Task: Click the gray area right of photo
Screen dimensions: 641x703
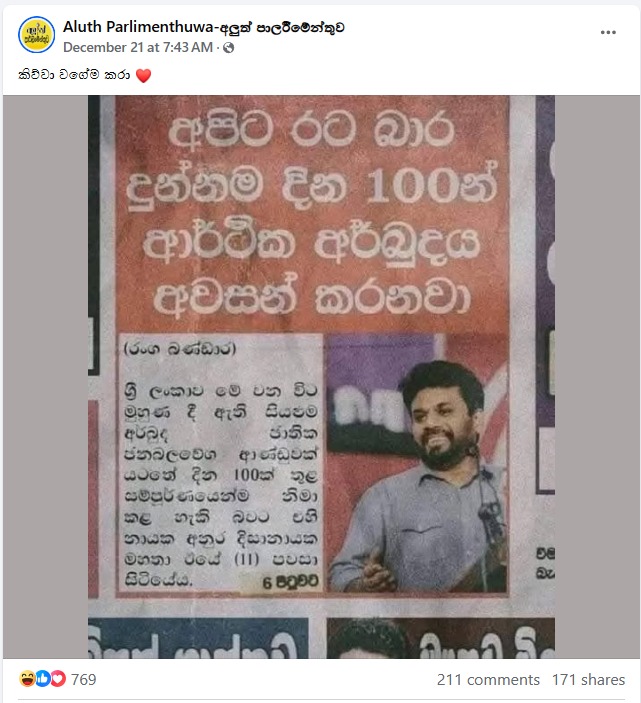Action: point(597,377)
